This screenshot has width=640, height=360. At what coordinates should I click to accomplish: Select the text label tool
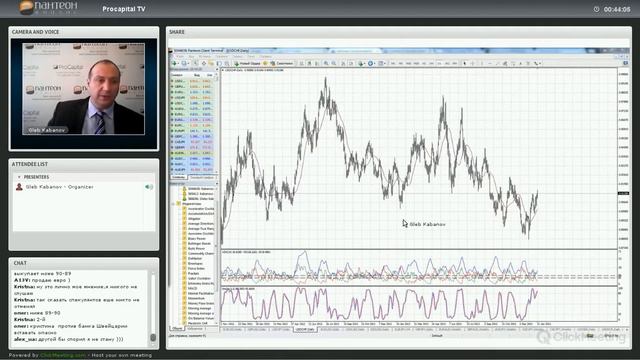[528, 63]
